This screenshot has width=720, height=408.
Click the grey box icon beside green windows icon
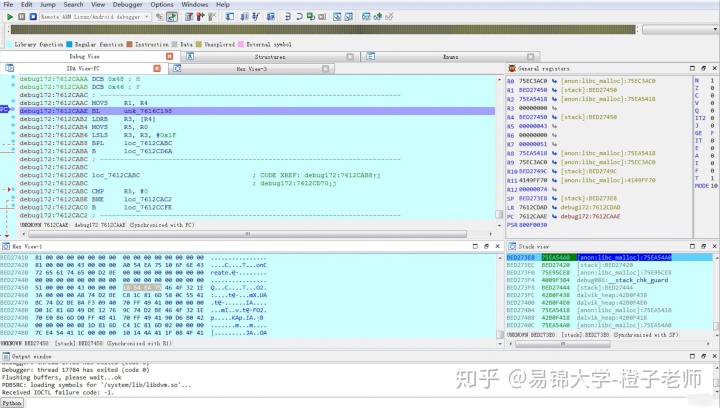tap(322, 17)
